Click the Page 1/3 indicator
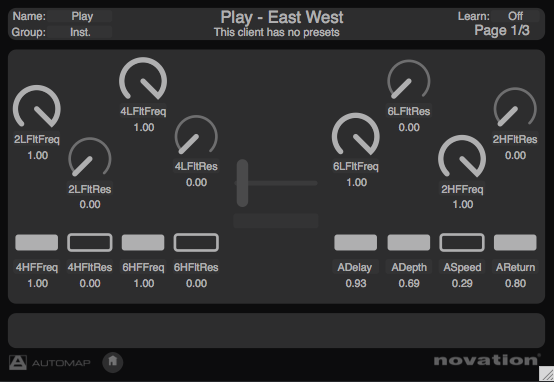 tap(502, 31)
